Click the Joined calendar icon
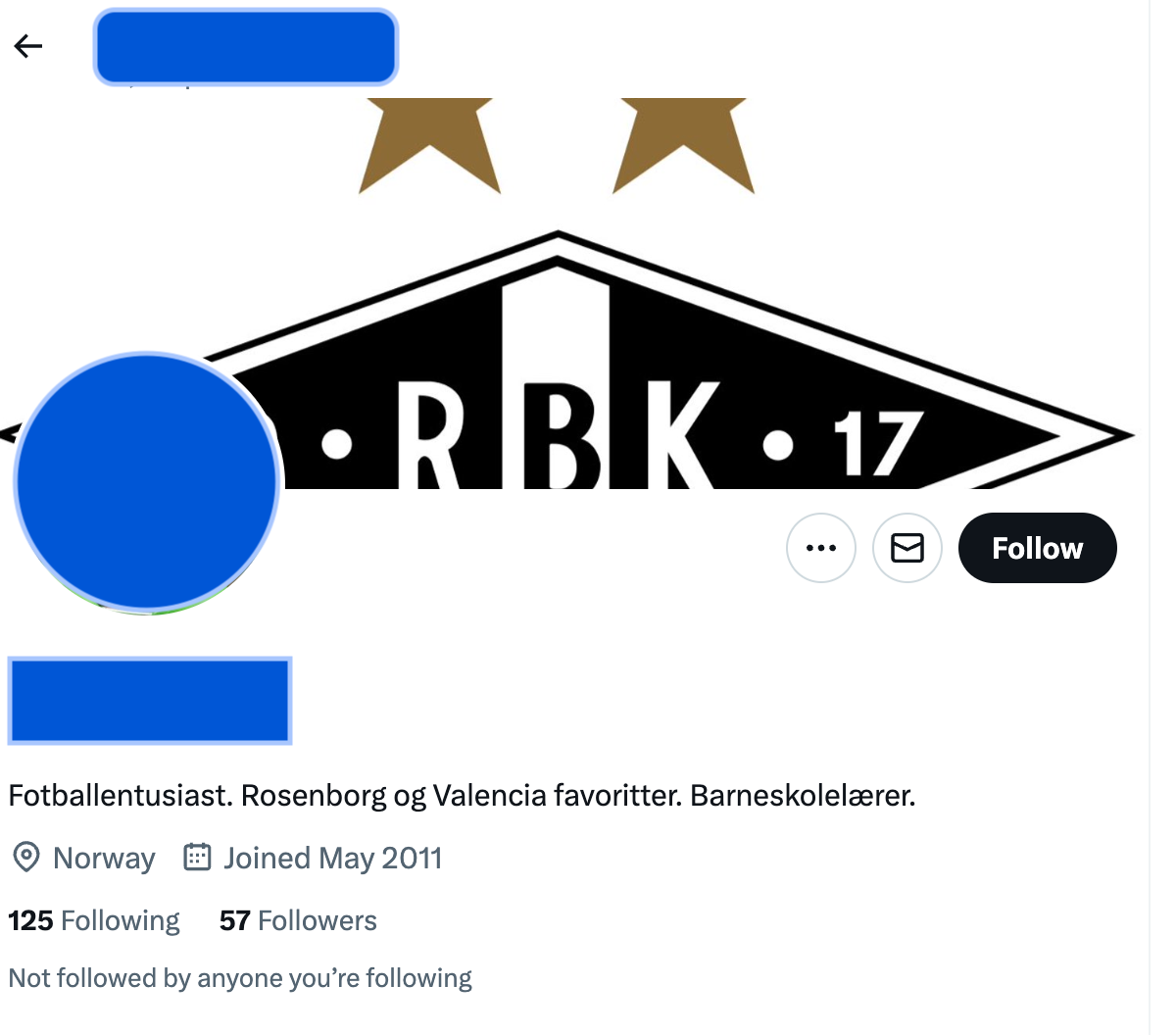The image size is (1176, 1035). click(197, 857)
